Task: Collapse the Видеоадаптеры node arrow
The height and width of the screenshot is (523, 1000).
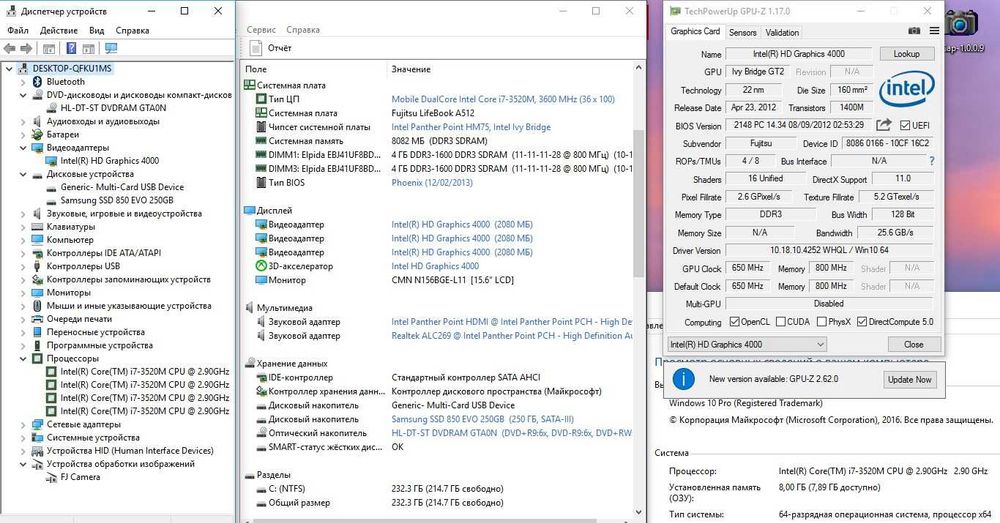Action: click(x=23, y=147)
